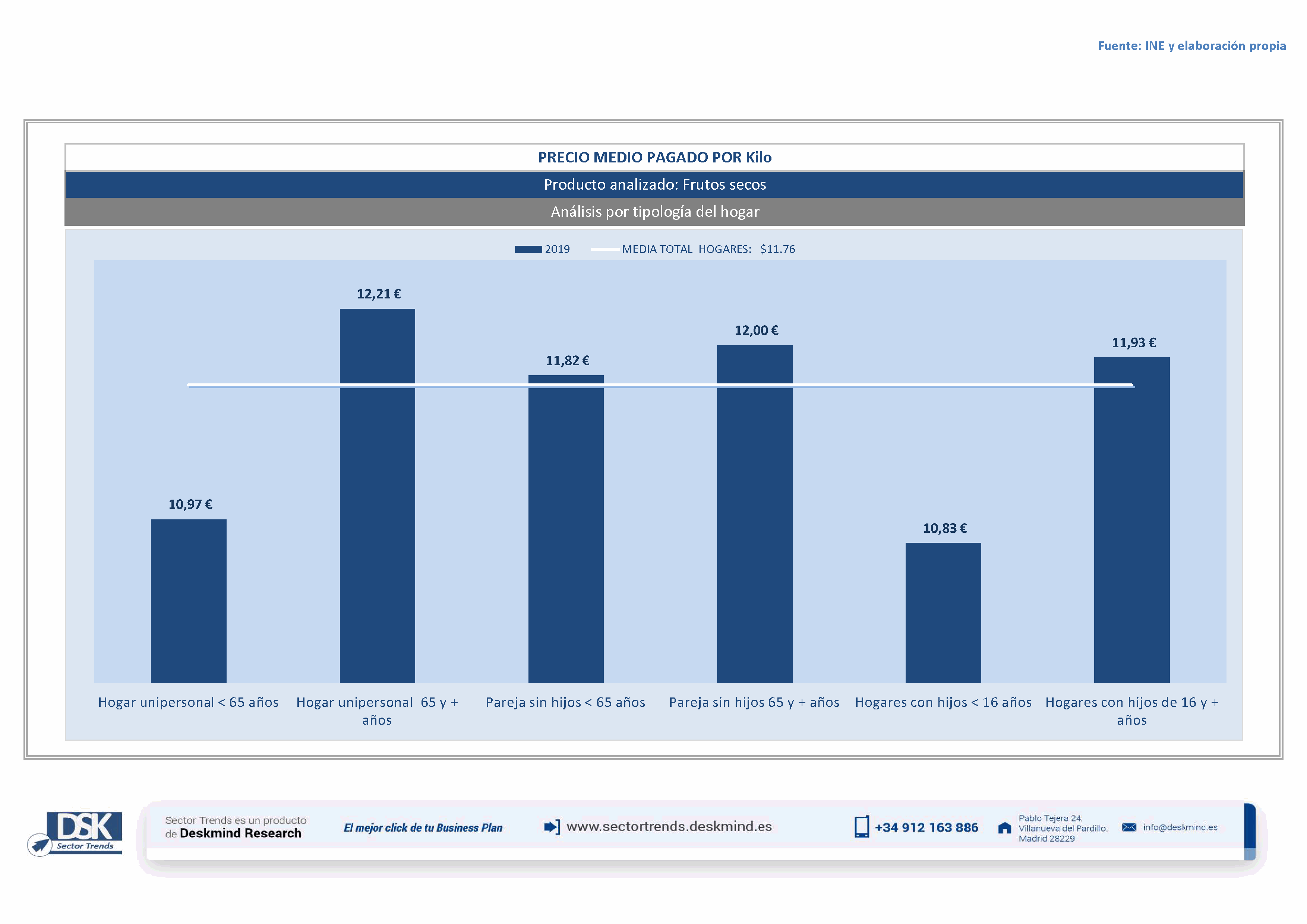
Task: Click 'Pareja sin hijos < 65 años' label
Action: click(565, 702)
